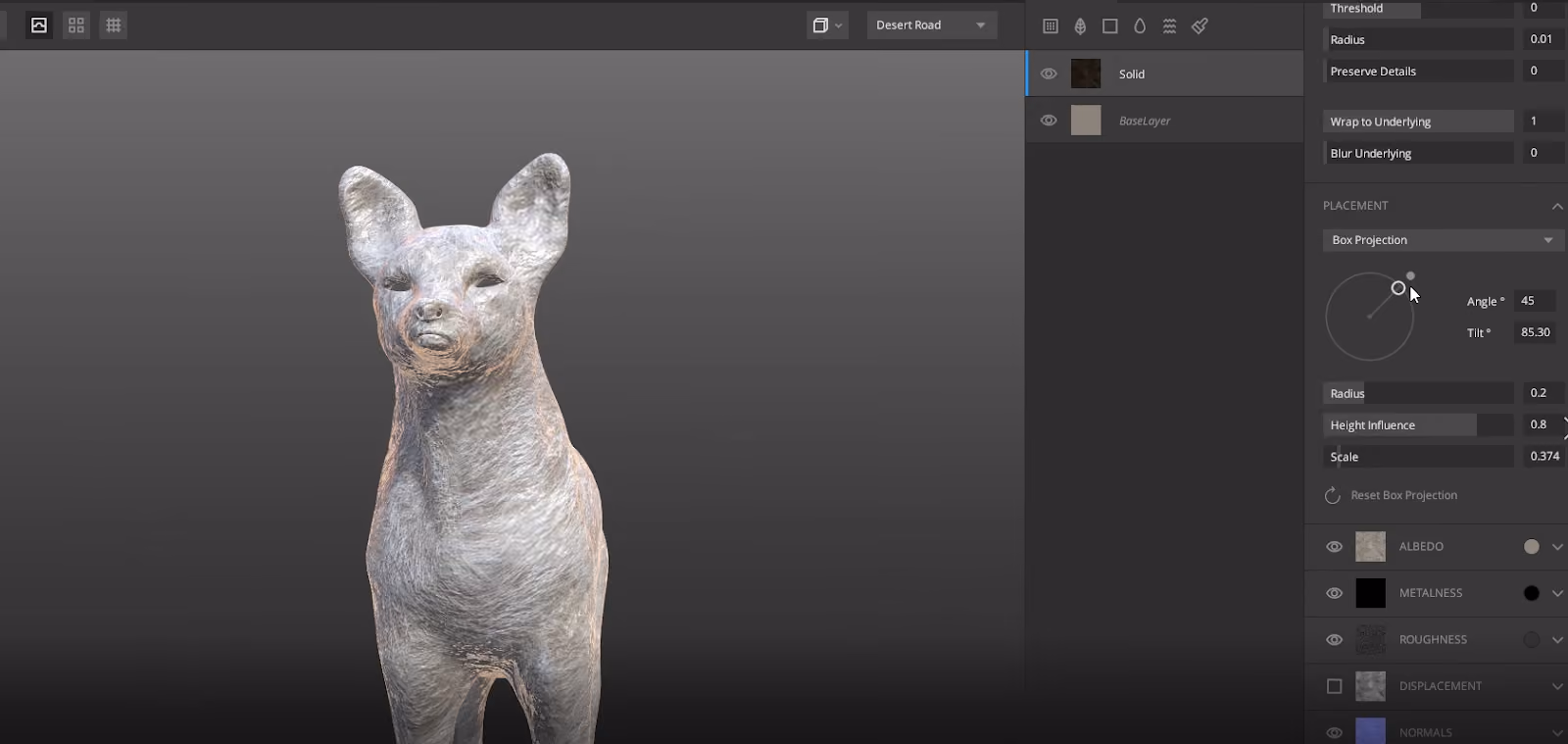Click the Preserve Details slider
1568x744 pixels.
pyautogui.click(x=1418, y=71)
